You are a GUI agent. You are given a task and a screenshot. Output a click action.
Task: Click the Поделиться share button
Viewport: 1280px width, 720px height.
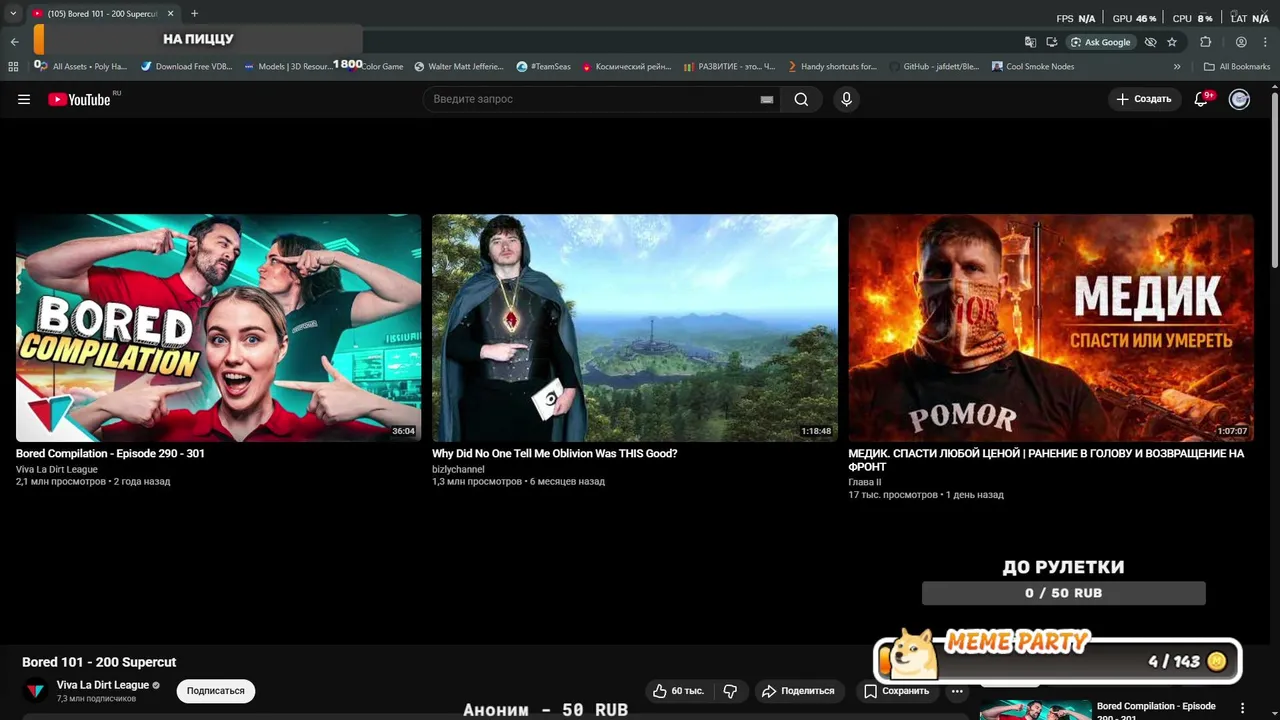[797, 691]
